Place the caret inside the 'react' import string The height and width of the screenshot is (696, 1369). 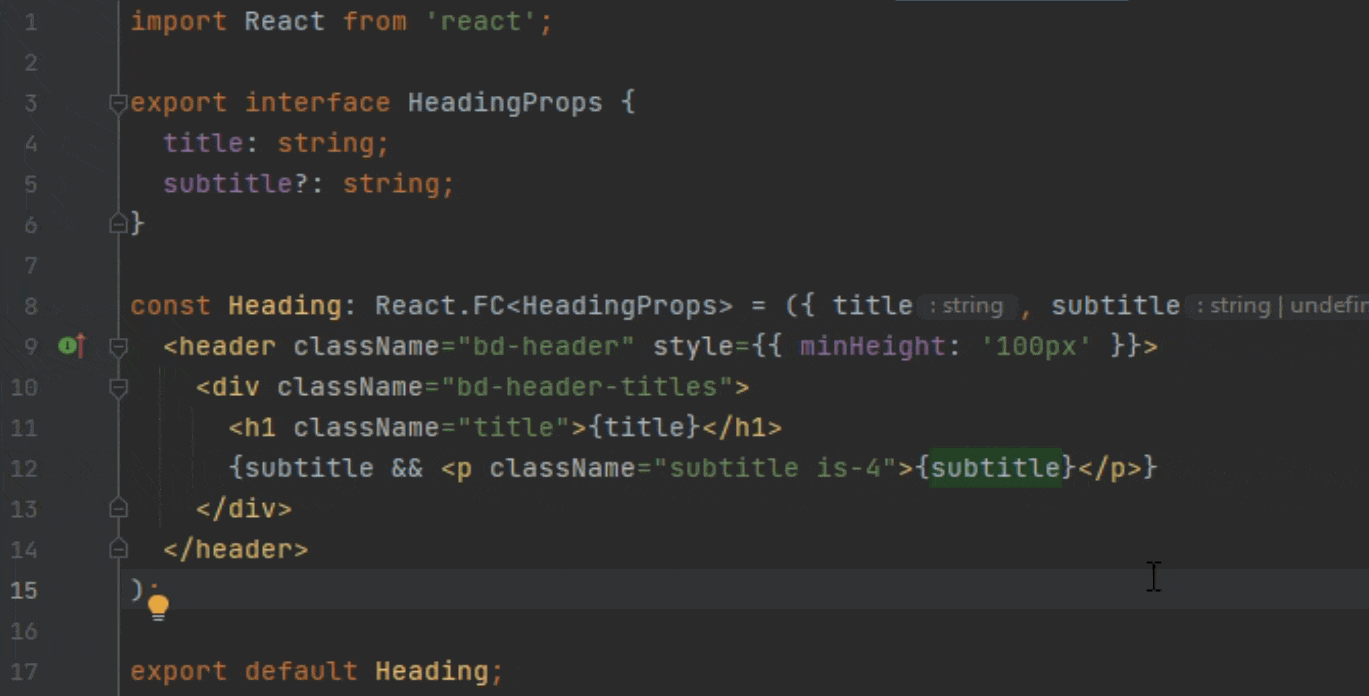483,20
